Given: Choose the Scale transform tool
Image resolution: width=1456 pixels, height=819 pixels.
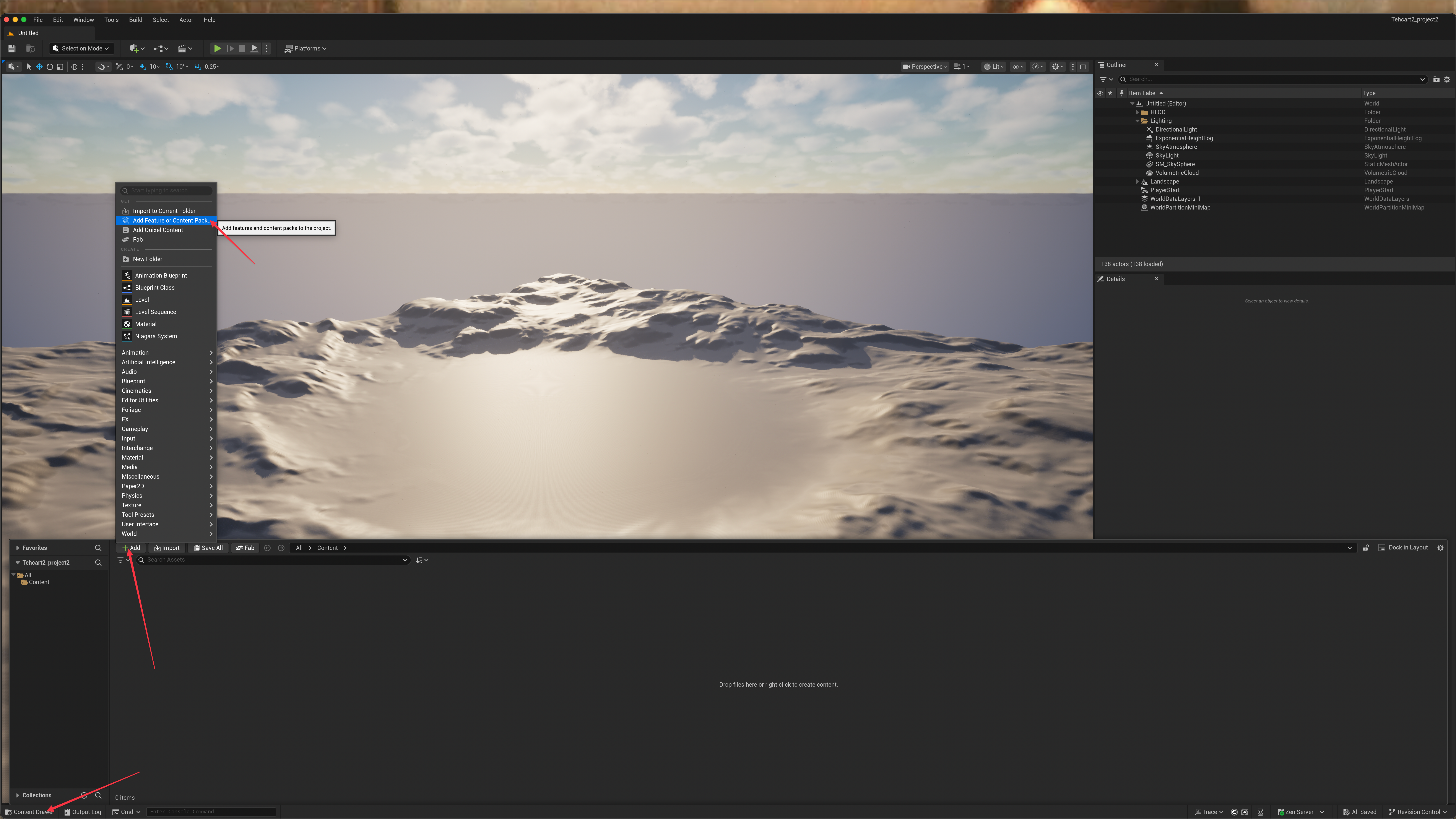Looking at the screenshot, I should pos(60,67).
